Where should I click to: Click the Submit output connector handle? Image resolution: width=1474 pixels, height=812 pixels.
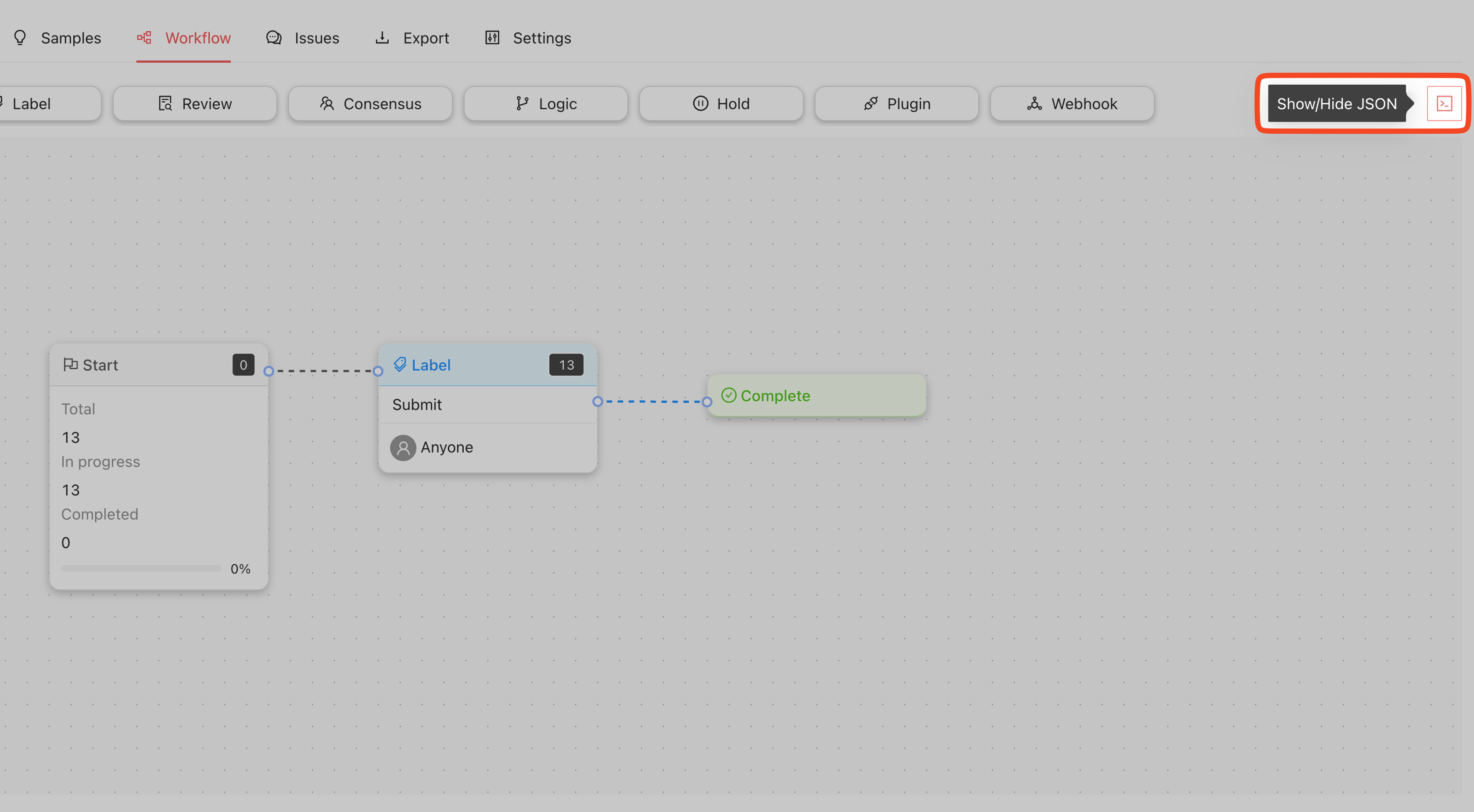tap(597, 402)
